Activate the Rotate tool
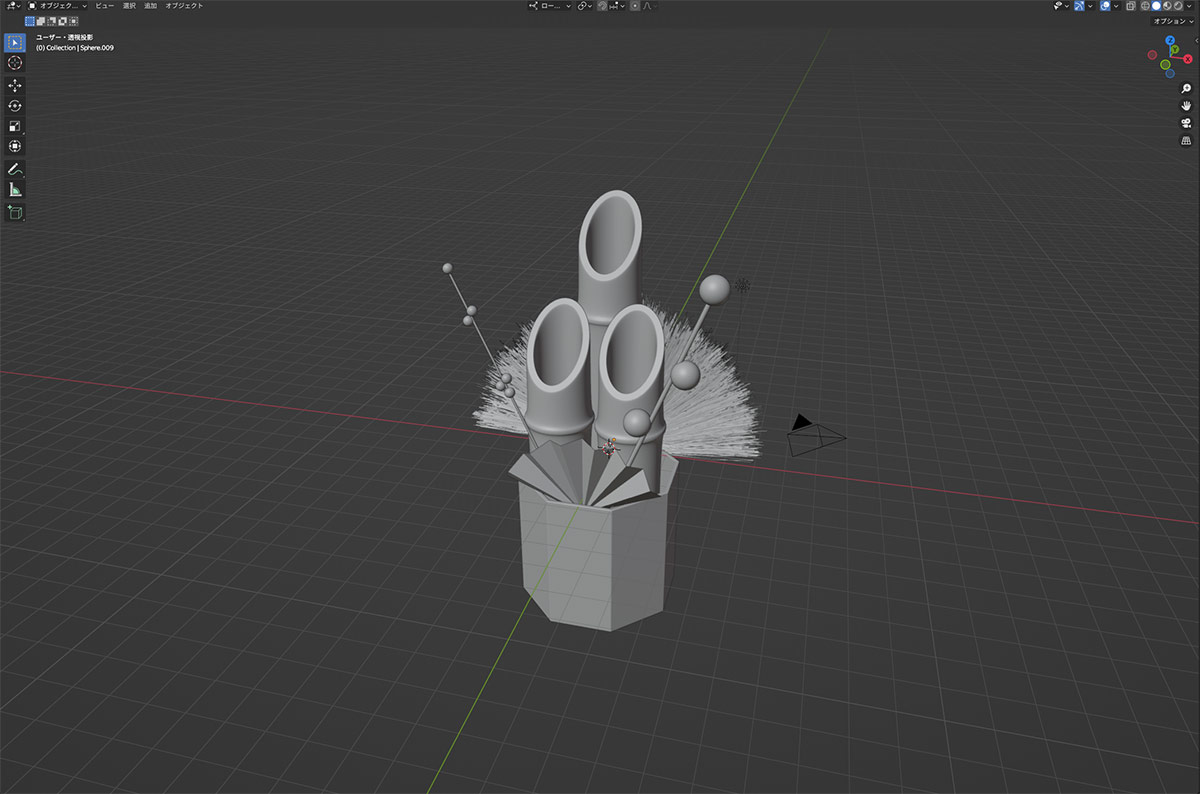Viewport: 1200px width, 794px height. (x=15, y=105)
